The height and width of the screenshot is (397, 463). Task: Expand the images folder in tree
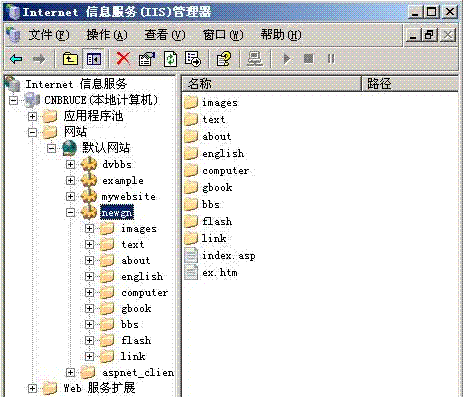pos(89,228)
